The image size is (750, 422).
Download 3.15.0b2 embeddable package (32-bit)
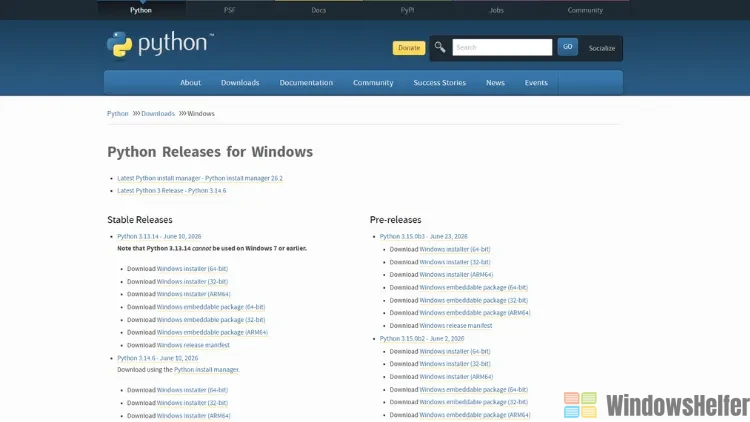point(474,402)
